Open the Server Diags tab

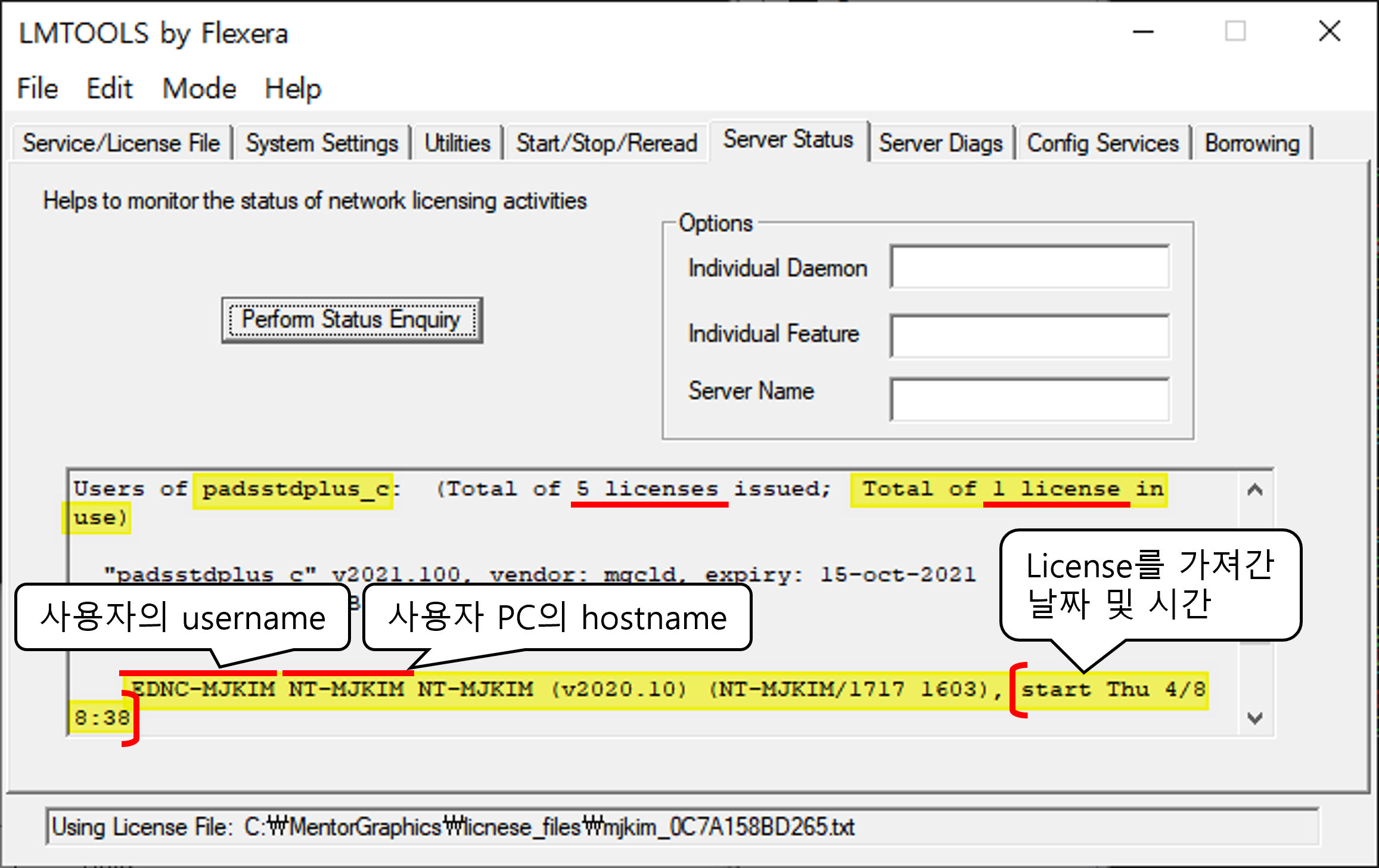tap(940, 144)
